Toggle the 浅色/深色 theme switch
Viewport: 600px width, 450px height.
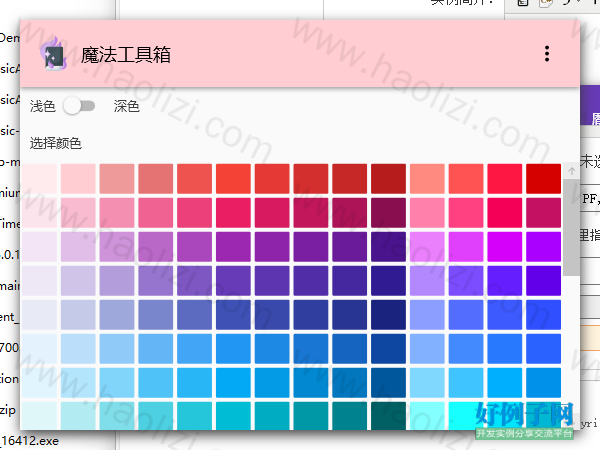79,106
